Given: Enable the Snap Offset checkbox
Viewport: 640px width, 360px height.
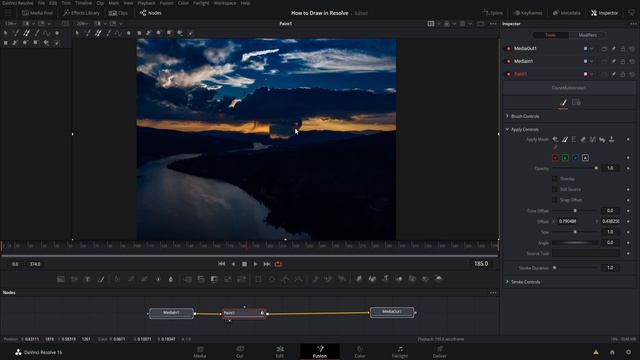Looking at the screenshot, I should pos(554,200).
